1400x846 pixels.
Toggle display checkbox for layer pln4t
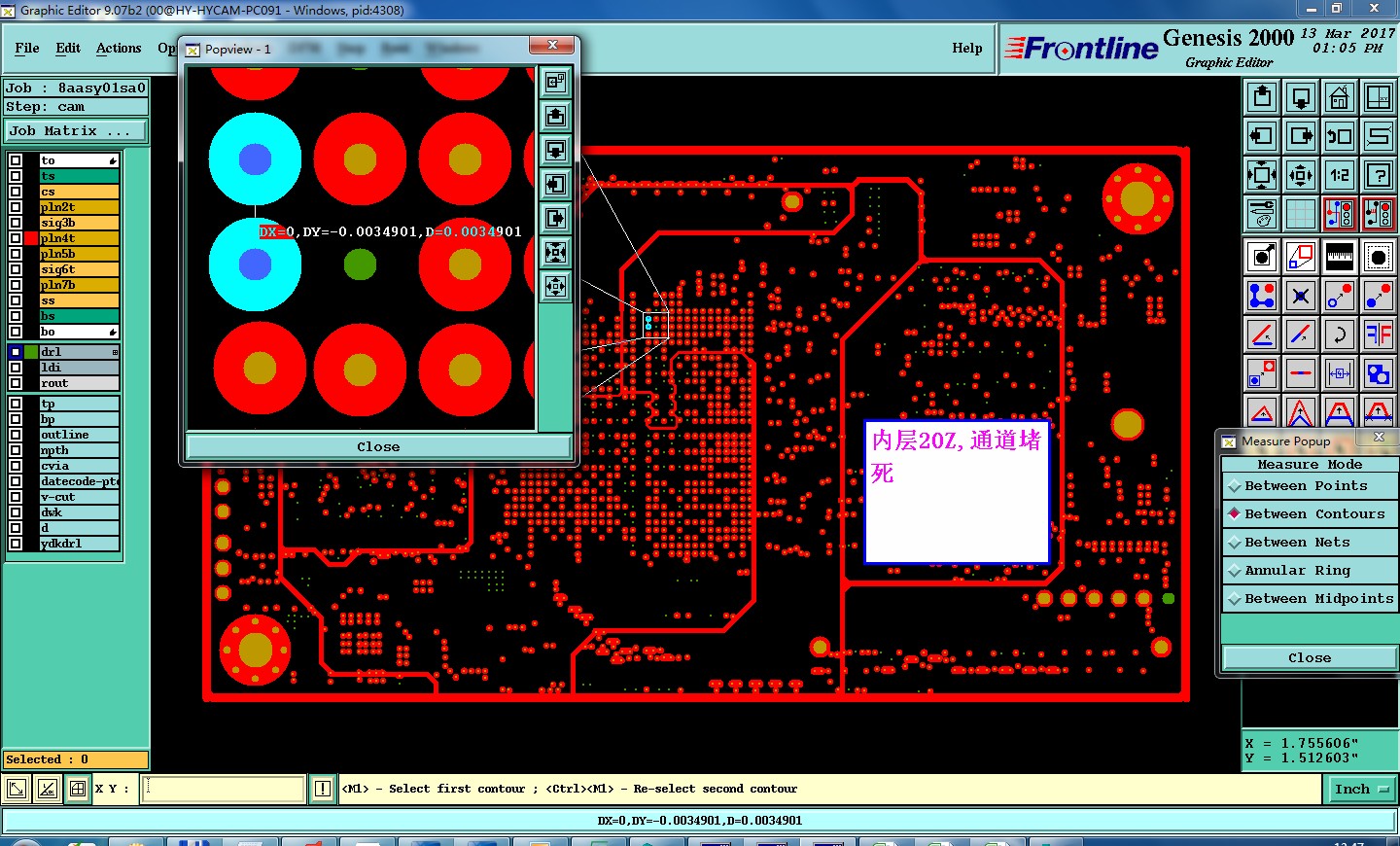click(15, 238)
